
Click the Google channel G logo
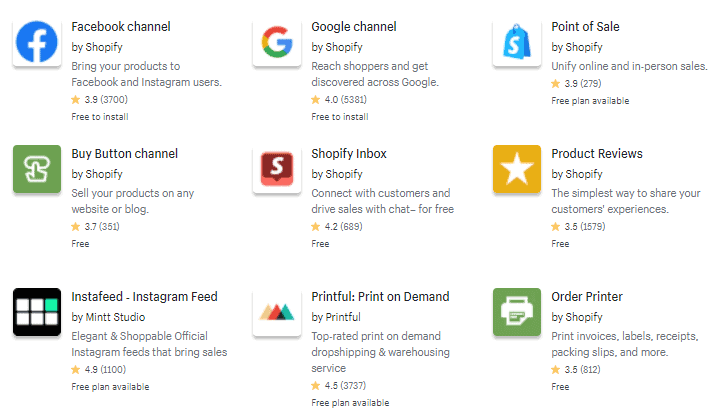click(277, 41)
